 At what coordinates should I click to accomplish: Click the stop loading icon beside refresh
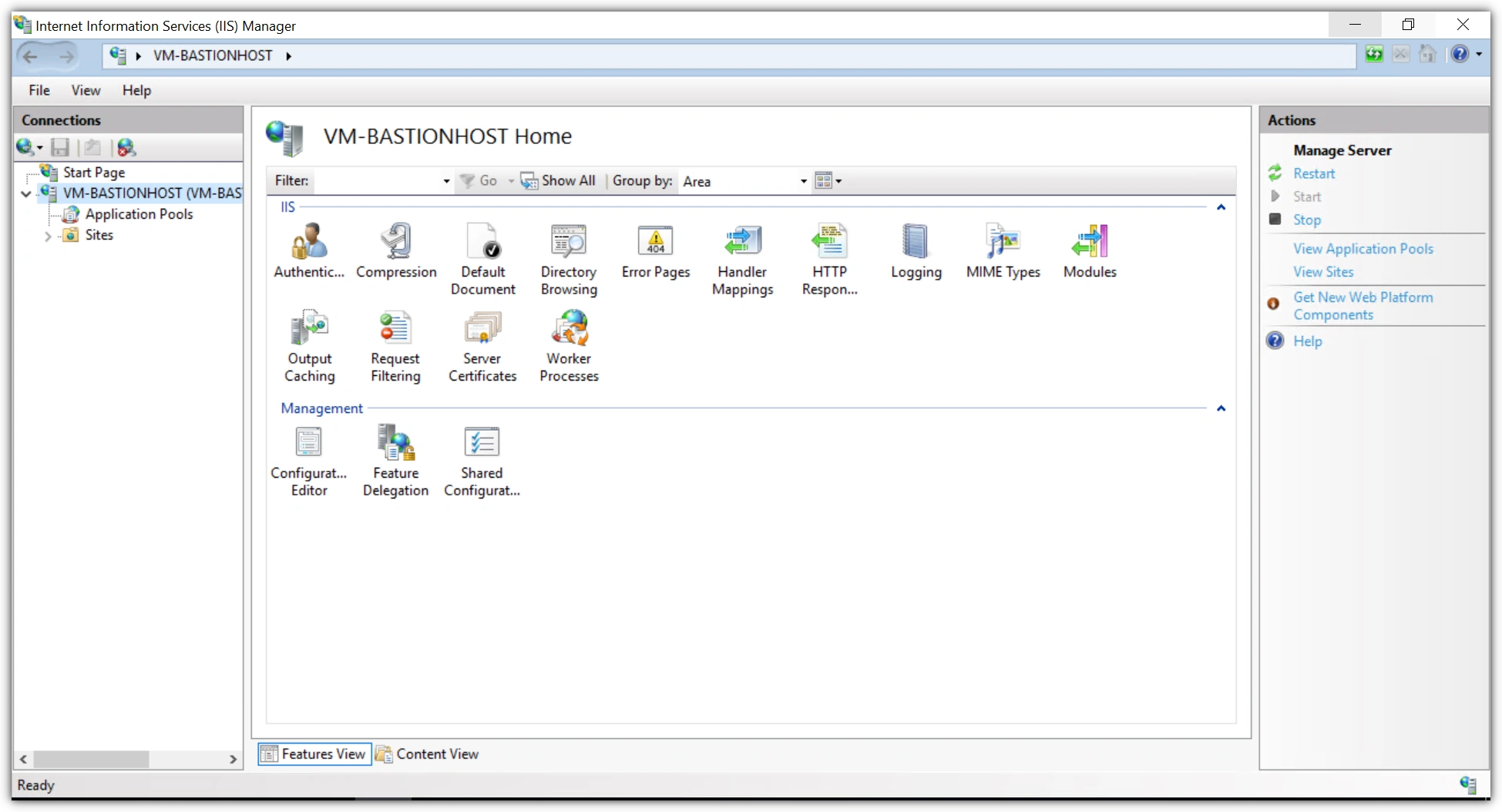tap(1400, 54)
